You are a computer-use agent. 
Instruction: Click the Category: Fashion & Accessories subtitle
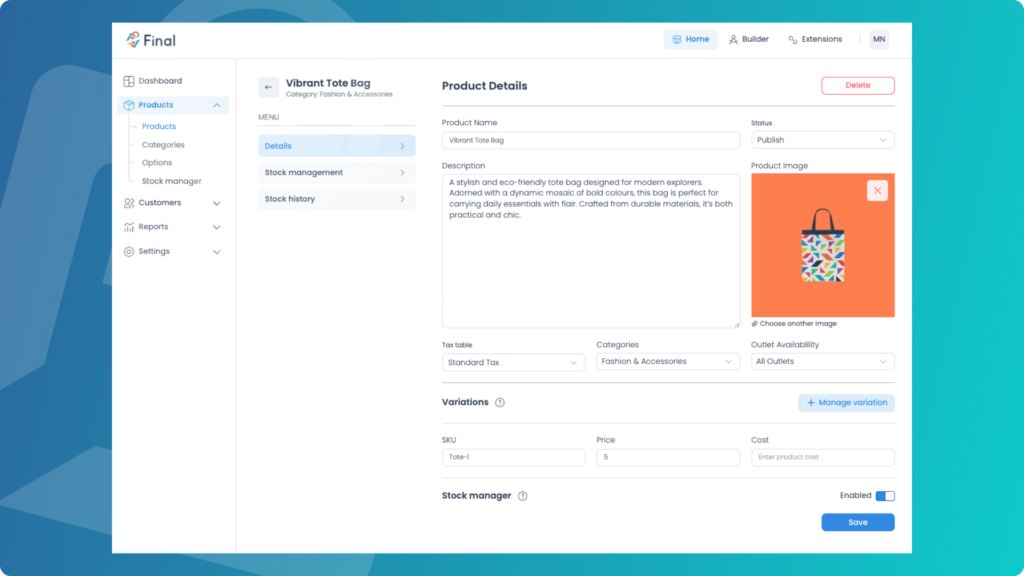pyautogui.click(x=339, y=95)
